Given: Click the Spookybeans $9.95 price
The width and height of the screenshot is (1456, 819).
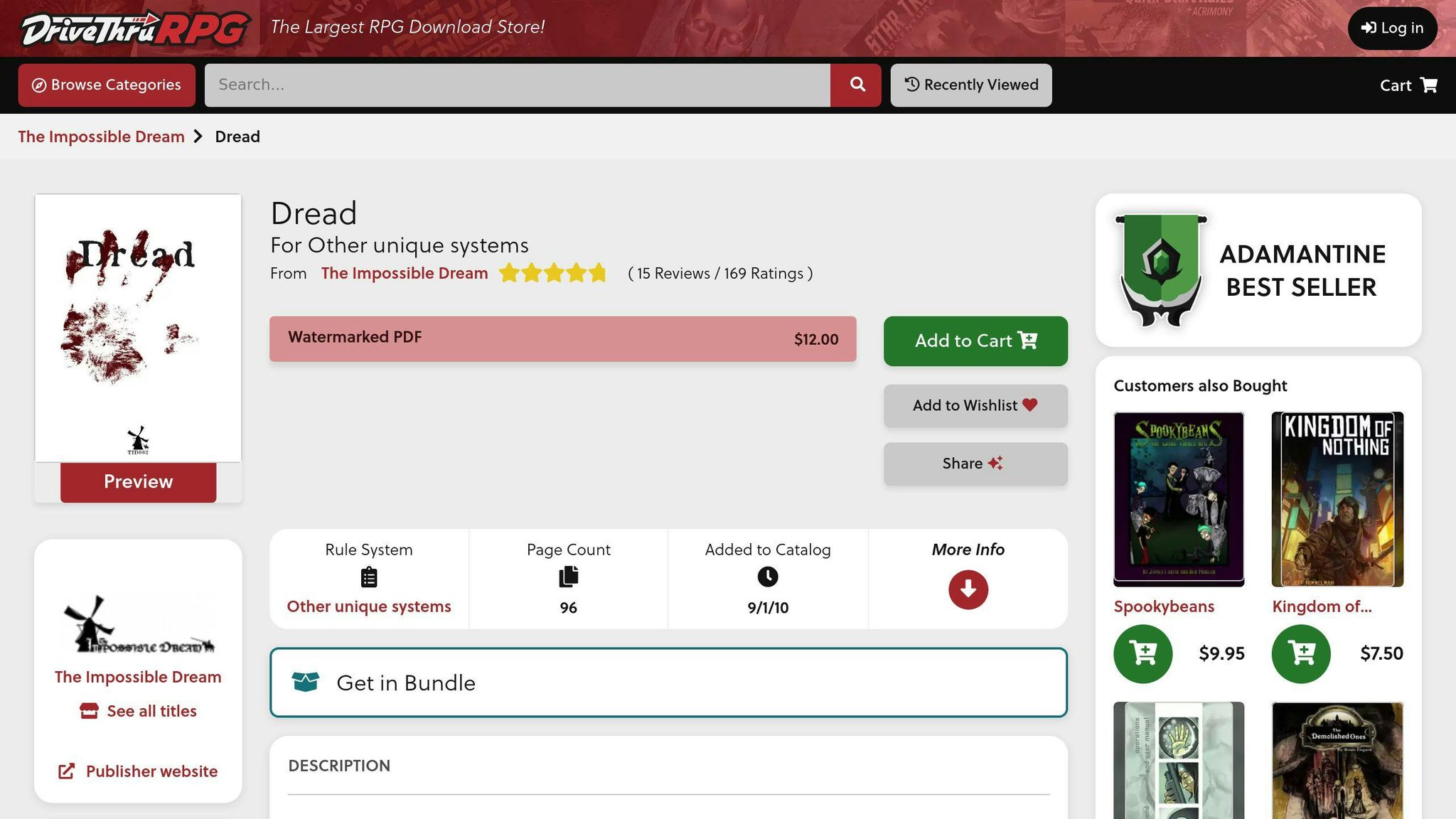Looking at the screenshot, I should tap(1221, 653).
